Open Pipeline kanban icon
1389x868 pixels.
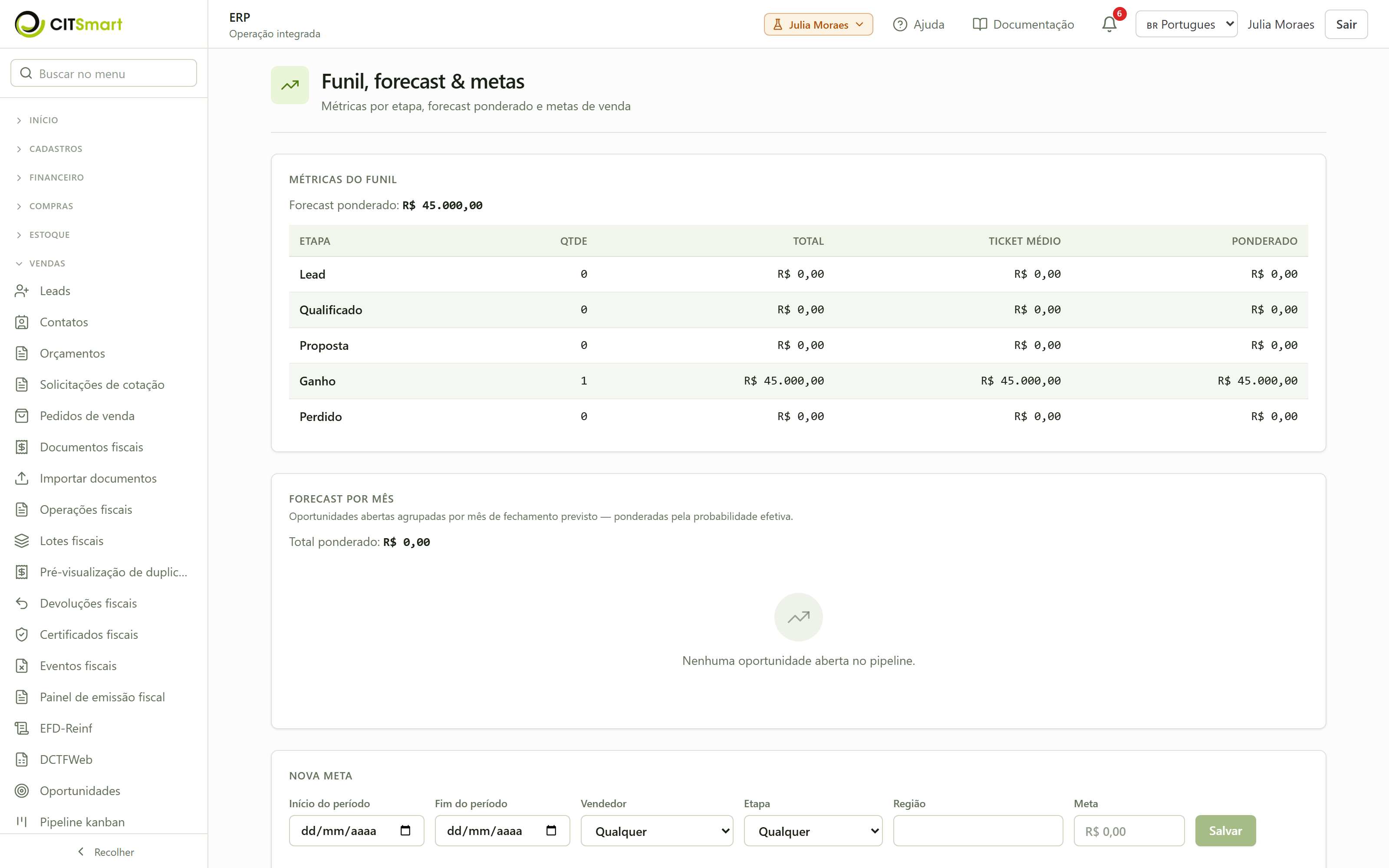[22, 822]
